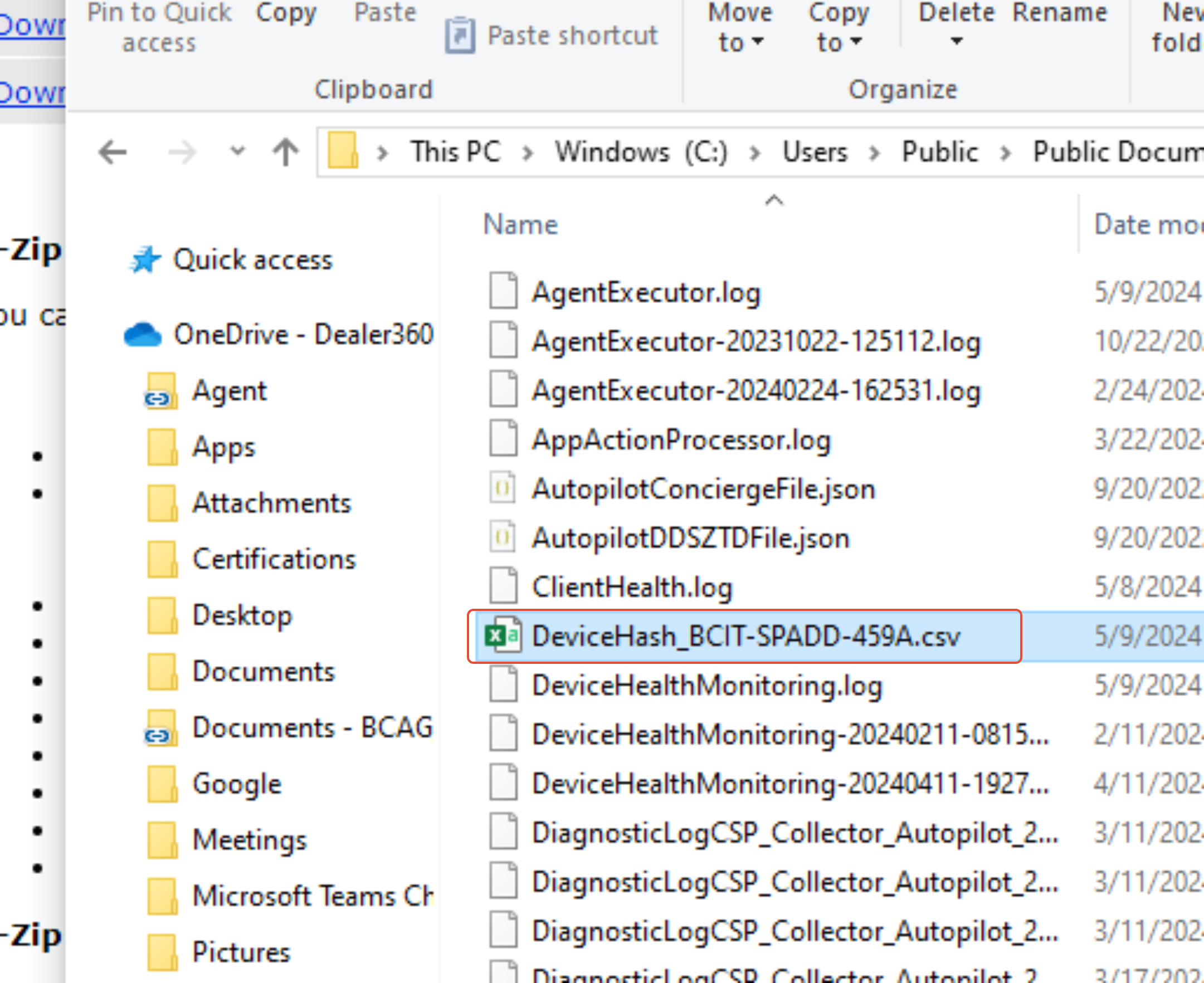
Task: Open the Certifications folder in sidebar
Action: tap(274, 560)
